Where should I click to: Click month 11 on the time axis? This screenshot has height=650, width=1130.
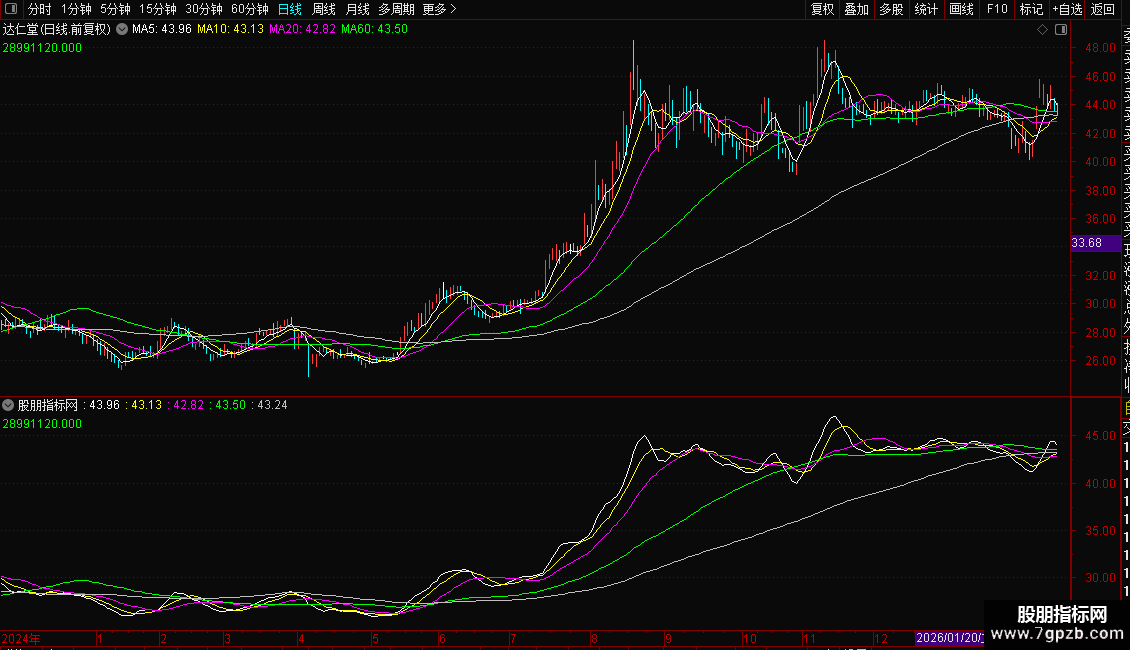[x=809, y=638]
